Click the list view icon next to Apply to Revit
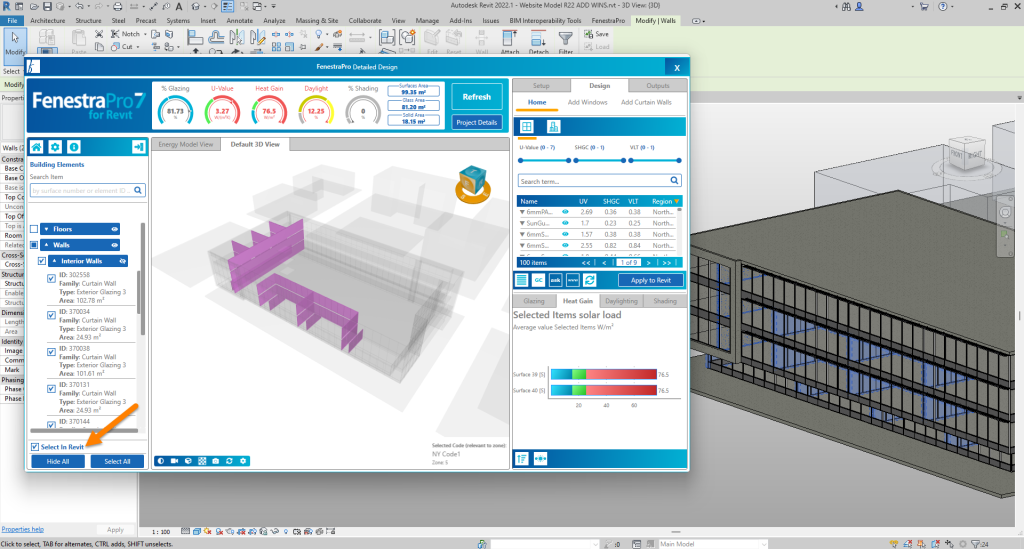 click(521, 280)
